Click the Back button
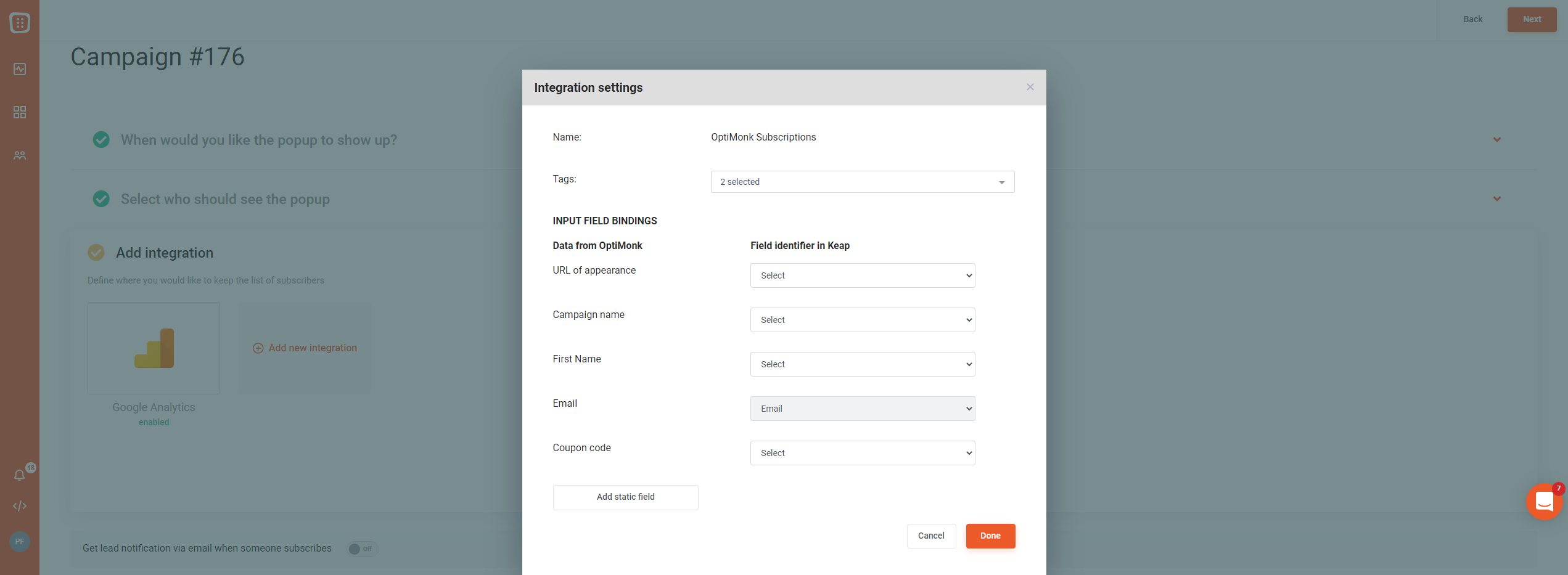The width and height of the screenshot is (1568, 575). point(1473,20)
